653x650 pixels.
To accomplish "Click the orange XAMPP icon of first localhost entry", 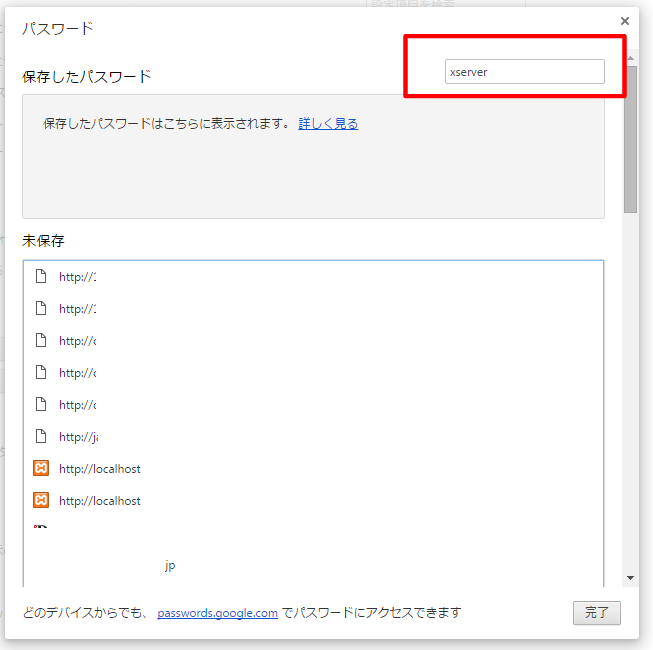I will (x=41, y=468).
